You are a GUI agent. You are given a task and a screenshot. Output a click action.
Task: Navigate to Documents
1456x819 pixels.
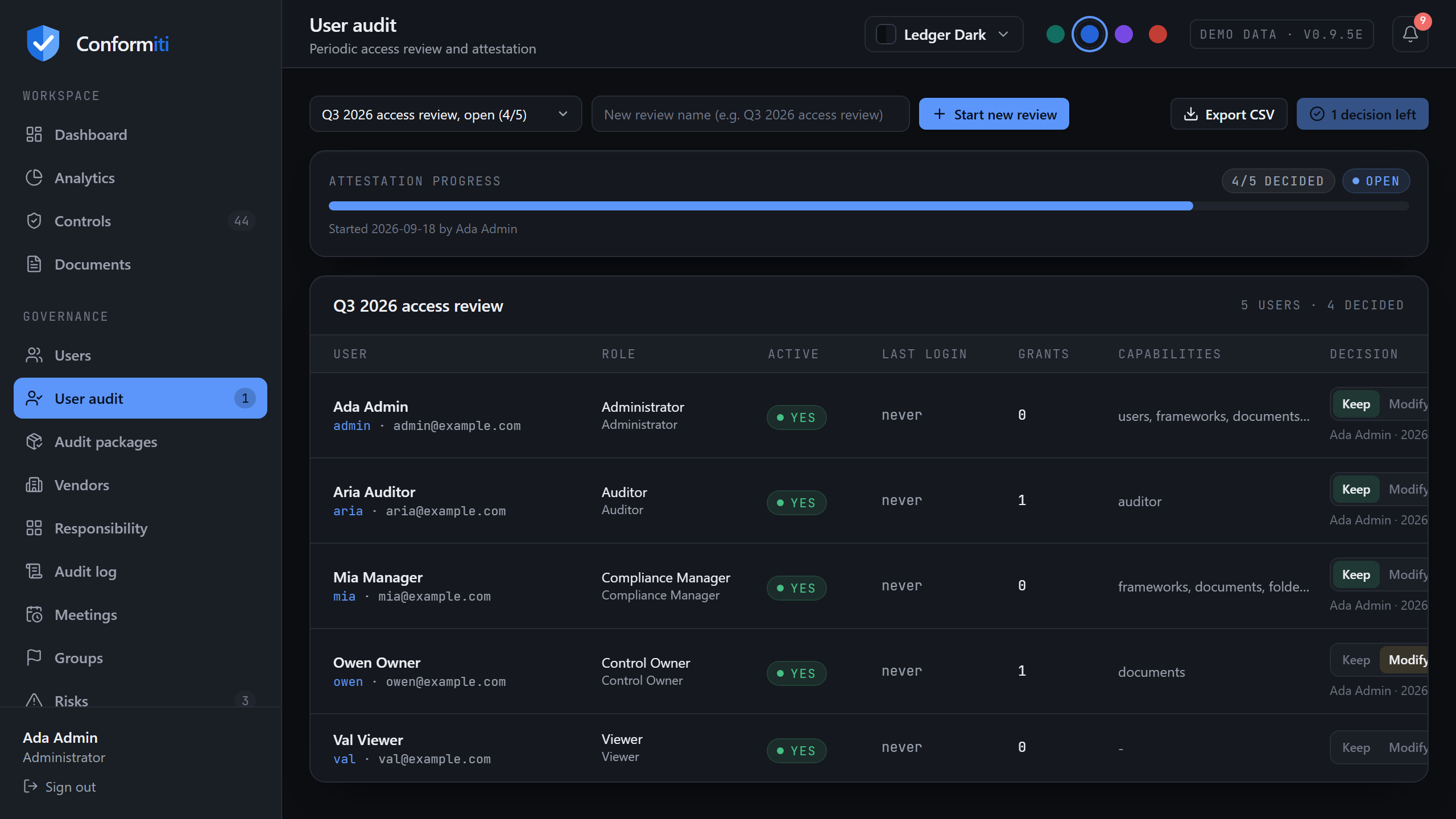pos(140,264)
